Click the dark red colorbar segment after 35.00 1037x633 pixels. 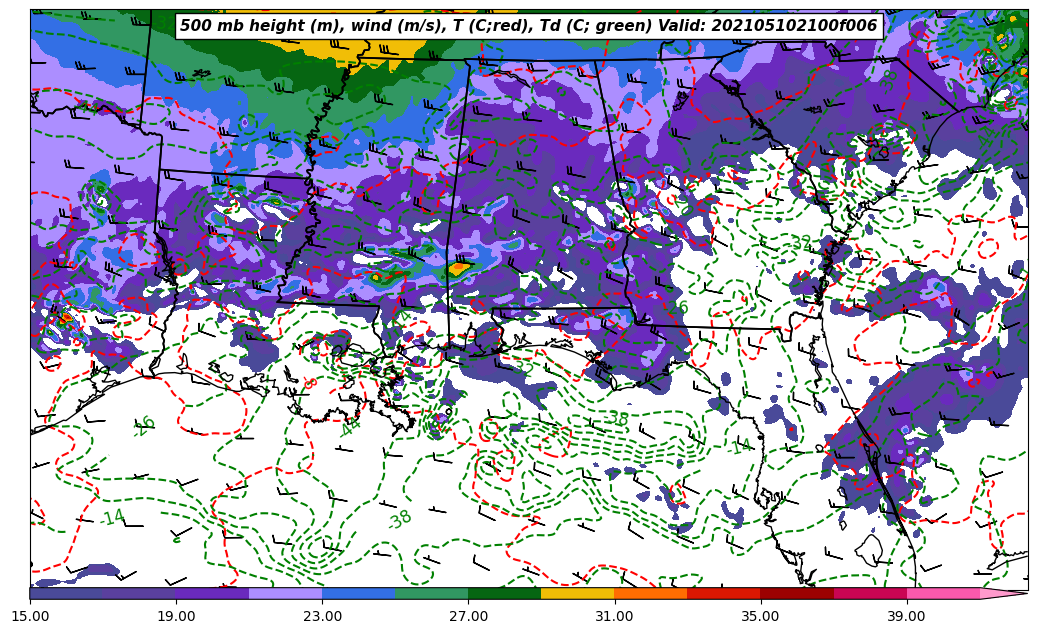(x=796, y=593)
